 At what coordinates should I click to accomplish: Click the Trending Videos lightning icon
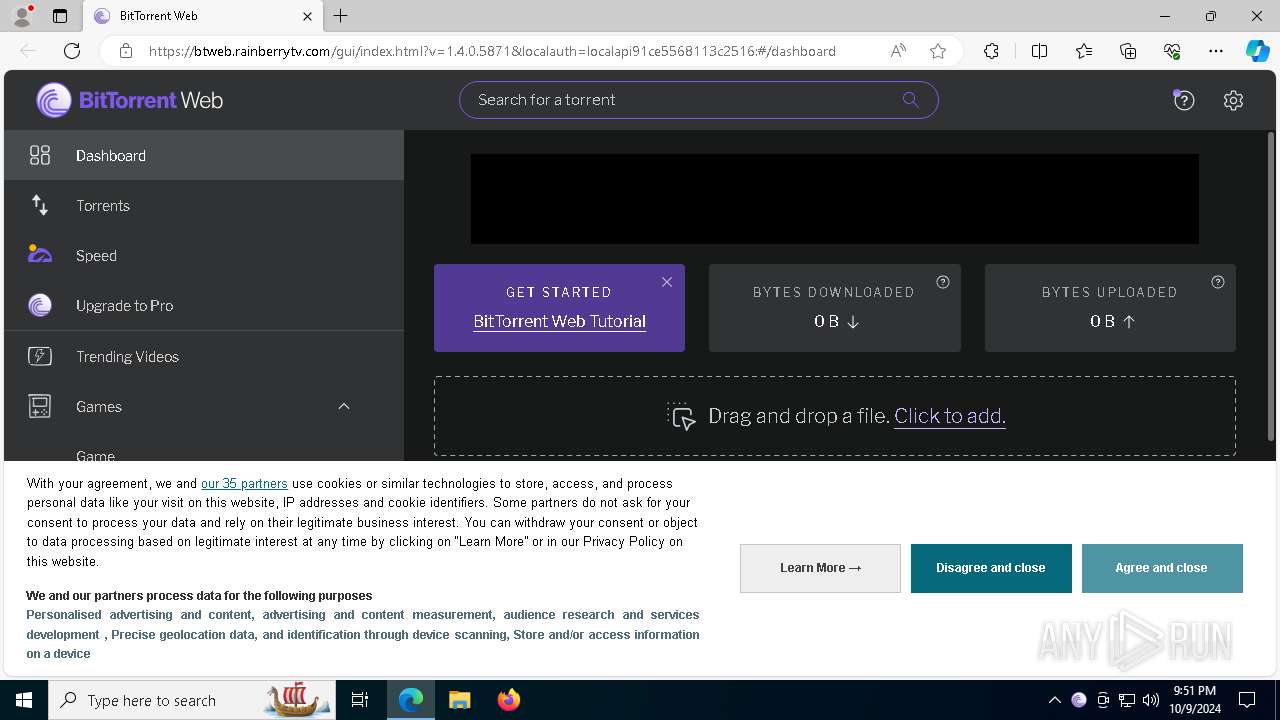tap(40, 356)
